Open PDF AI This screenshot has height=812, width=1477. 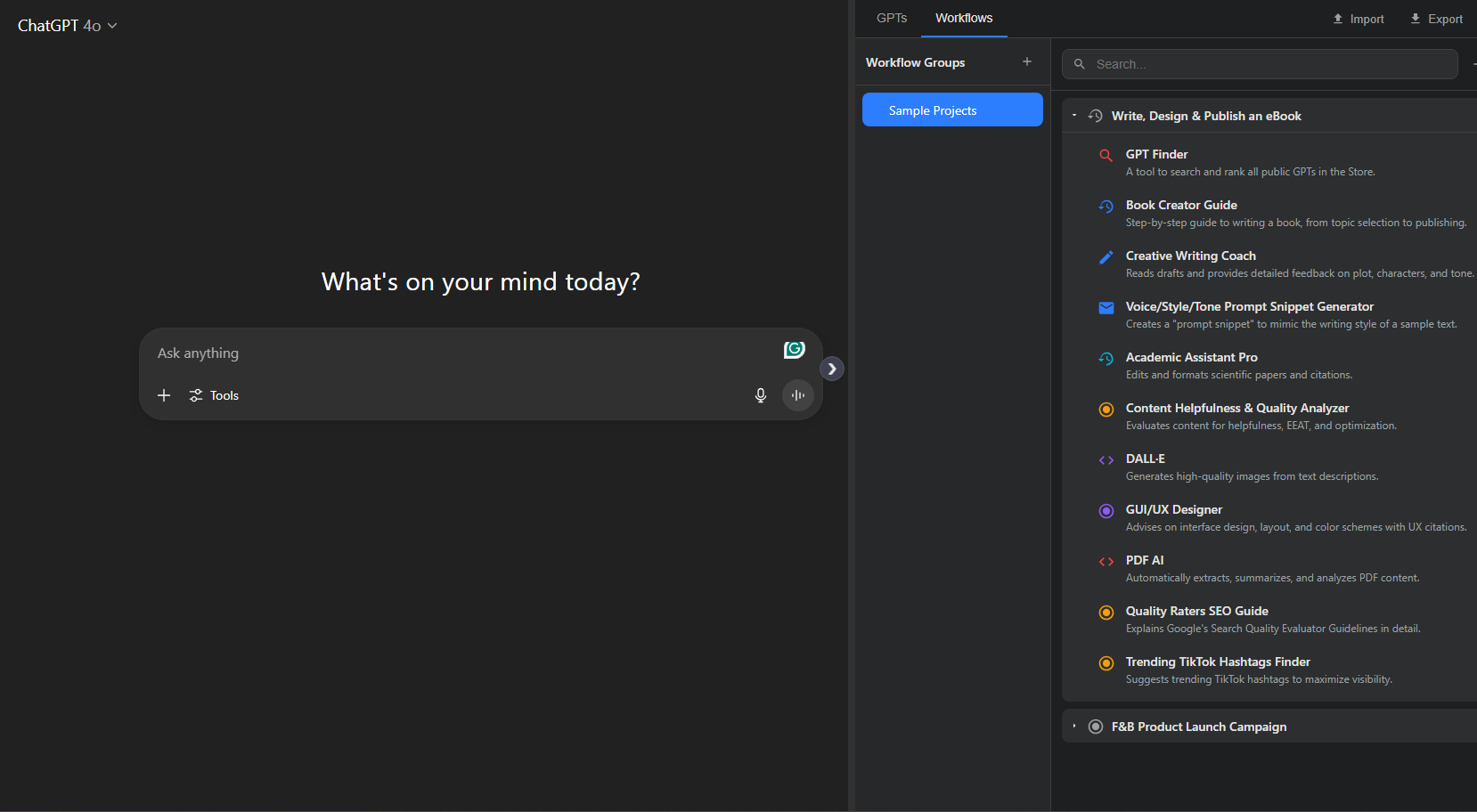pyautogui.click(x=1145, y=560)
